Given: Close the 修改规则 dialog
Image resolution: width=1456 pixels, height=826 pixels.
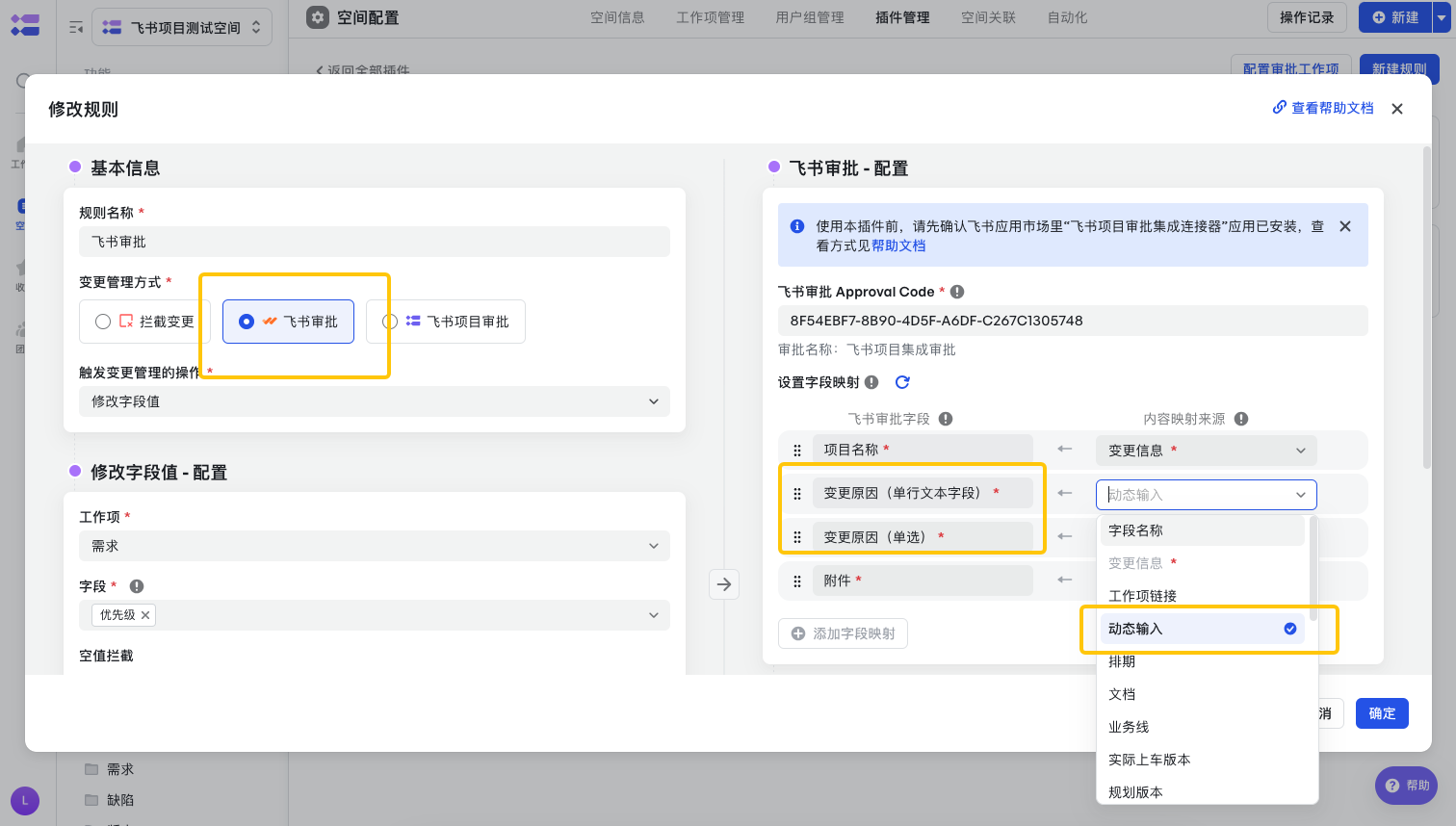Looking at the screenshot, I should click(1397, 109).
